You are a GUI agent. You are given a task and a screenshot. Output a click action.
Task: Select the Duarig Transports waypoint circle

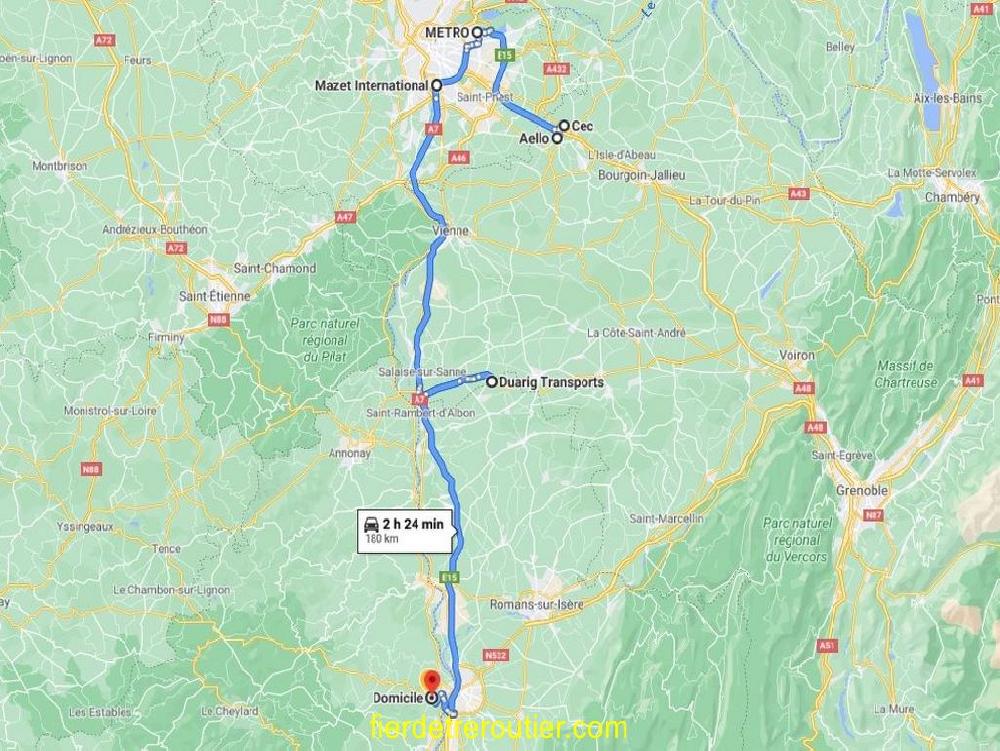pos(492,383)
